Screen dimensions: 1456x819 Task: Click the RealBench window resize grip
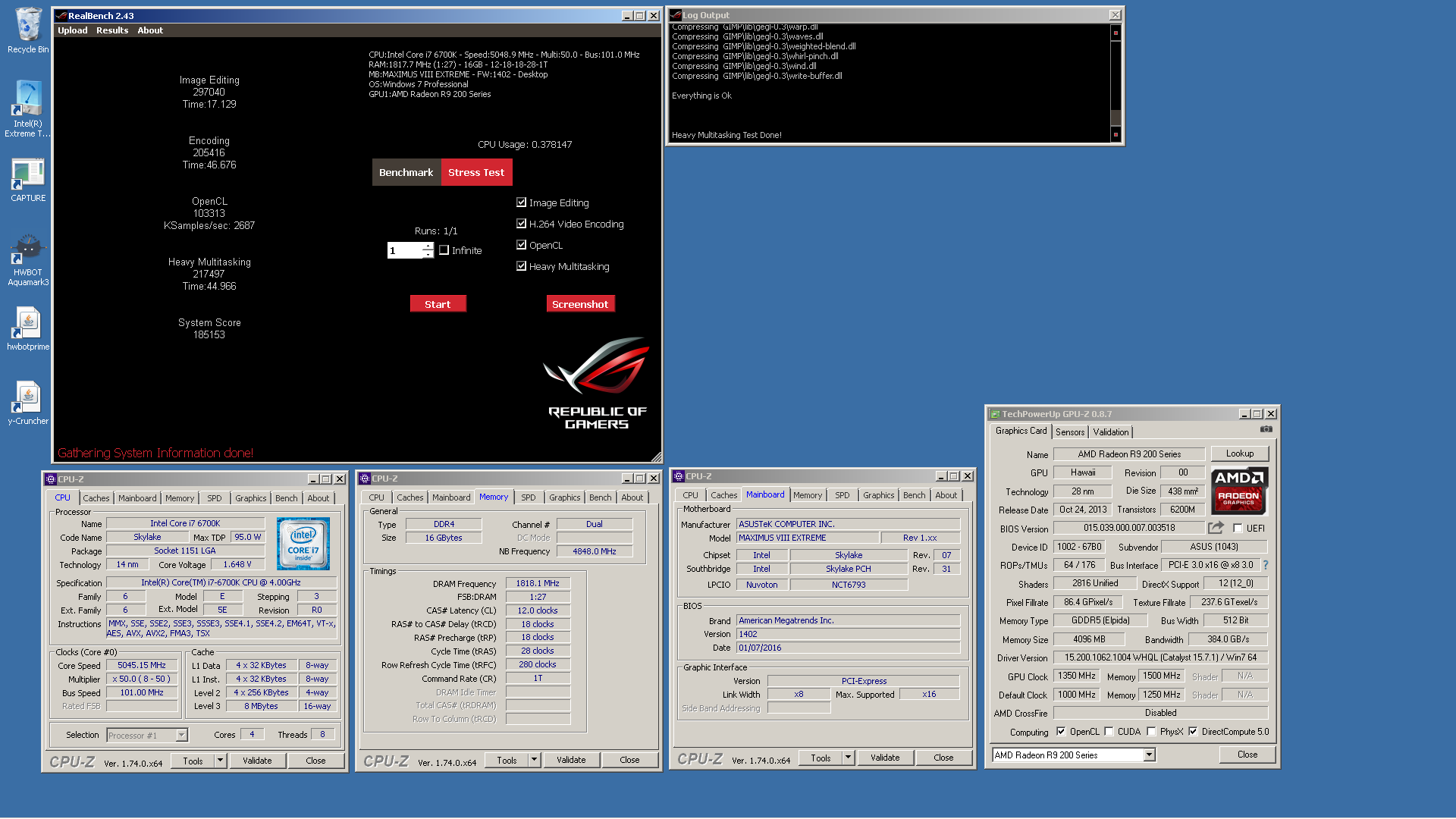[x=656, y=457]
